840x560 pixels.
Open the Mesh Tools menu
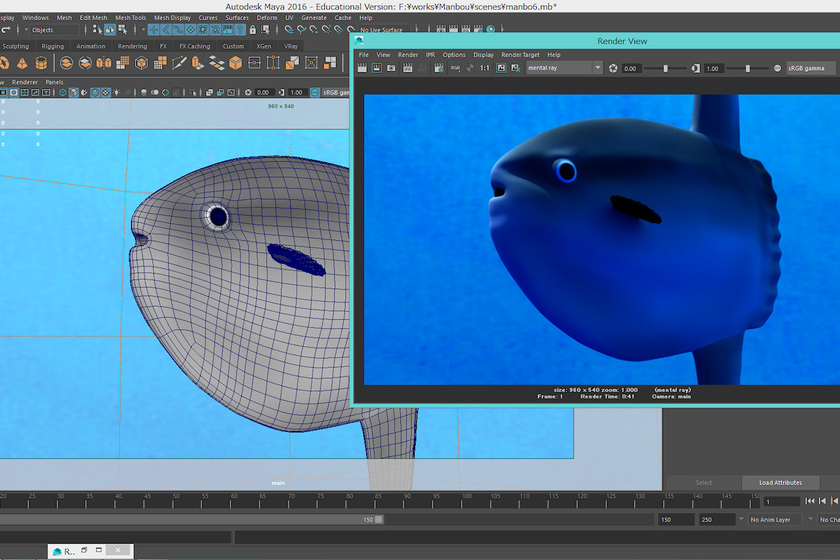tap(130, 17)
